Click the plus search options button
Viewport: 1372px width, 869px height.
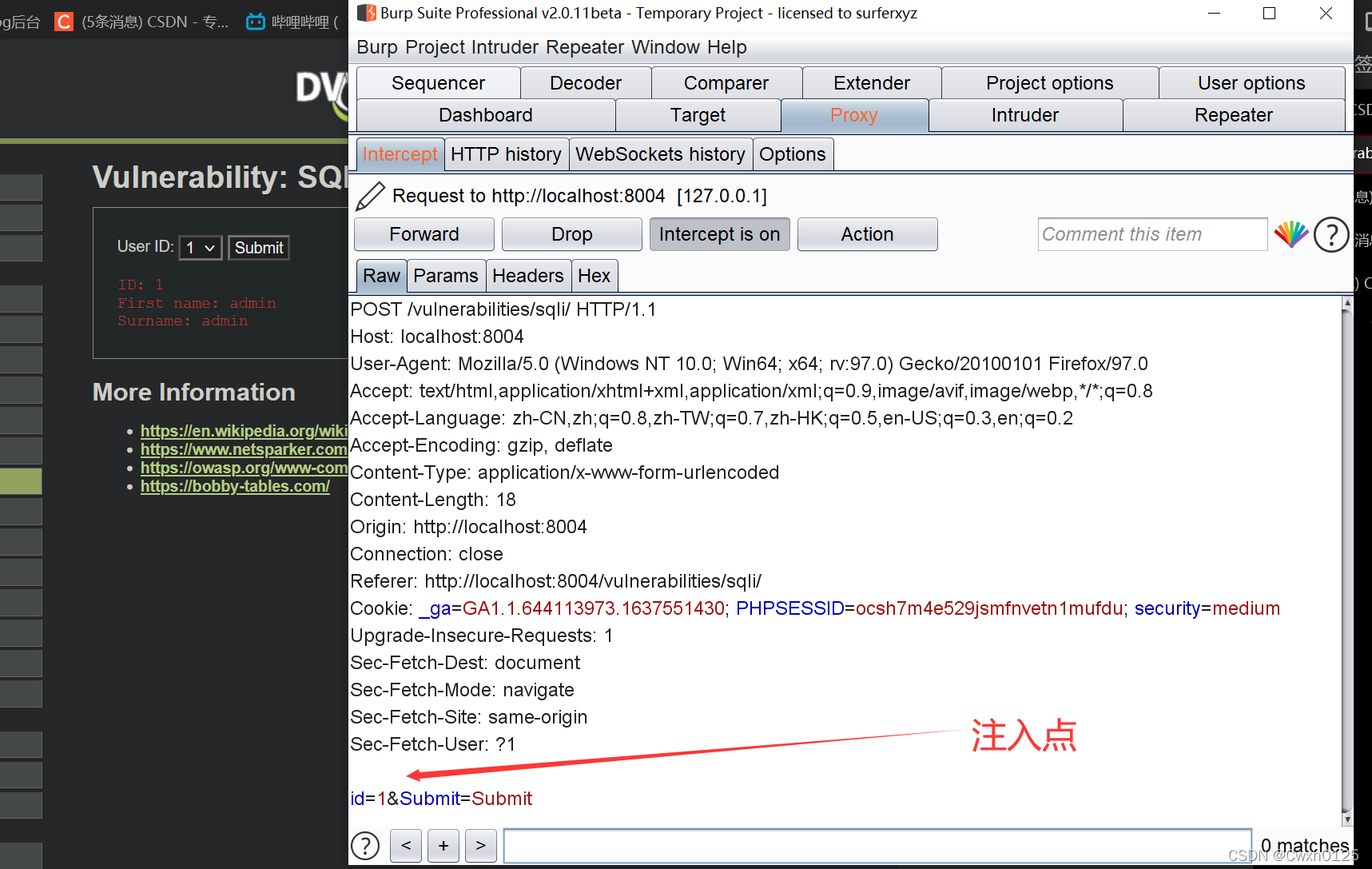coord(443,846)
